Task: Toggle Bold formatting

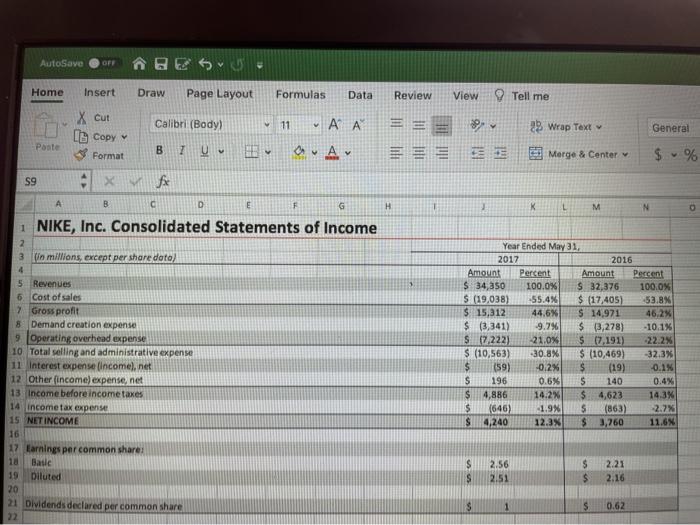Action: (x=159, y=150)
